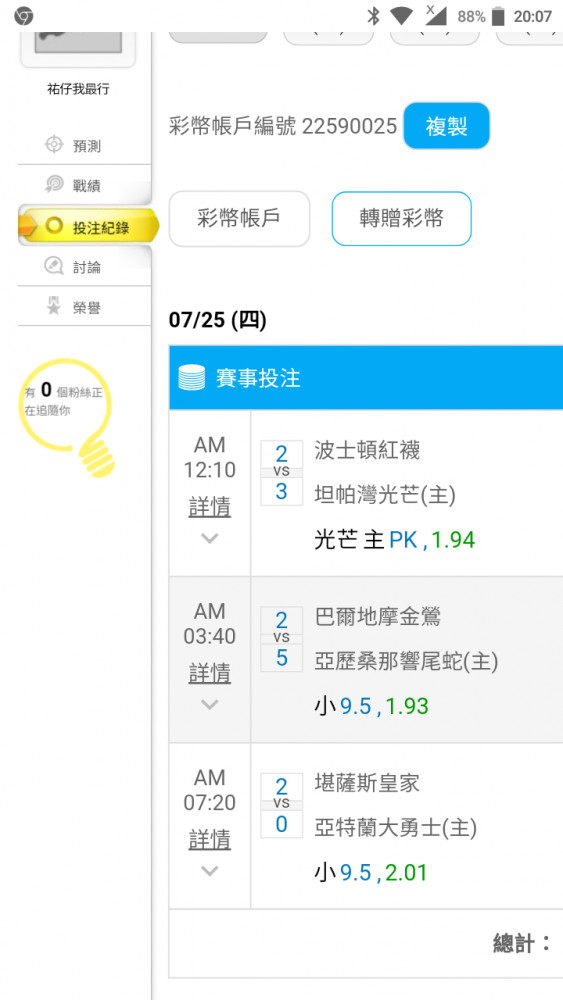Expand chevron under 03:40 game details
The width and height of the screenshot is (563, 1000).
click(x=209, y=705)
